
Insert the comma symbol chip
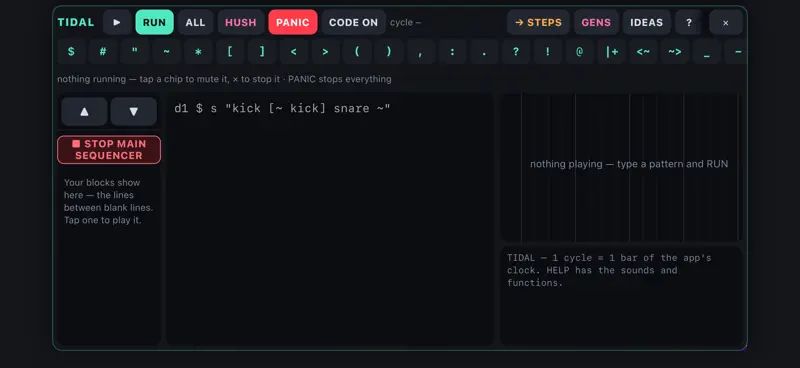pos(420,52)
